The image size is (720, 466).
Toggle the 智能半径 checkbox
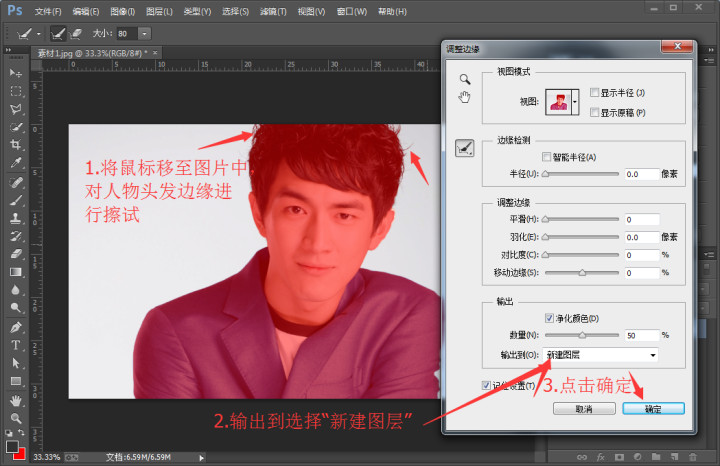[x=546, y=157]
